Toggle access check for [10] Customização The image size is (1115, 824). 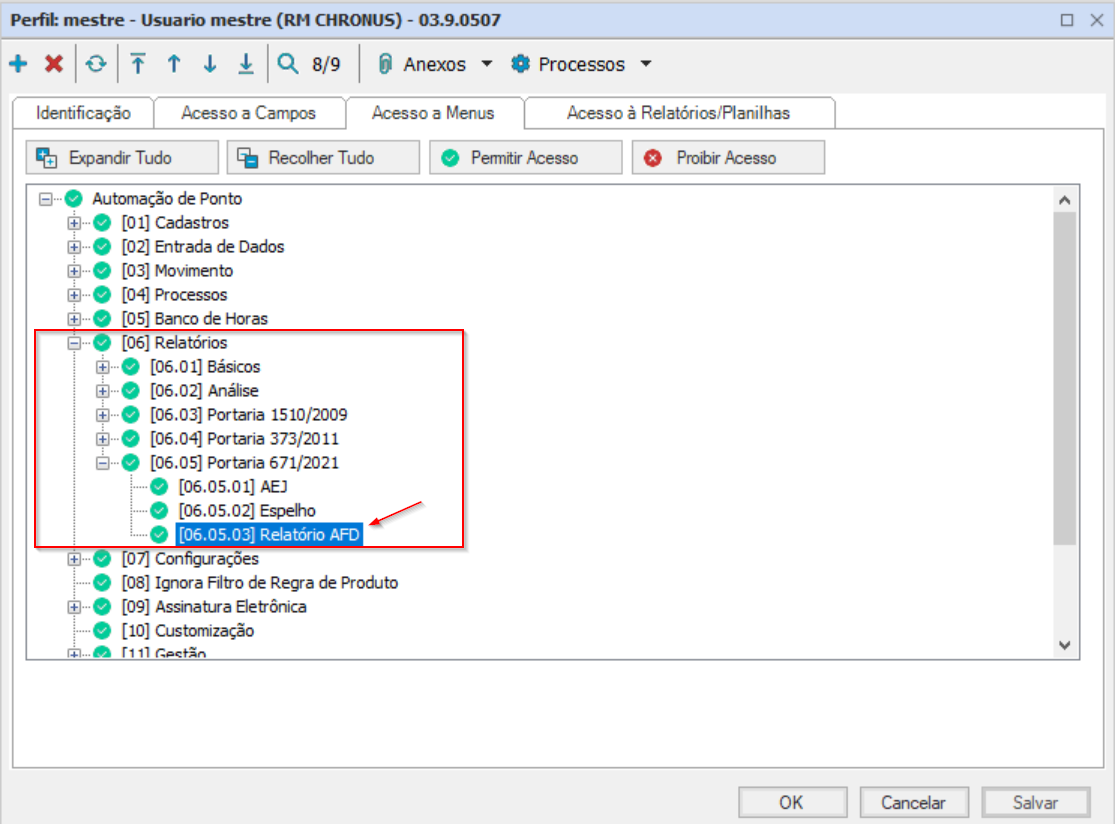point(102,631)
